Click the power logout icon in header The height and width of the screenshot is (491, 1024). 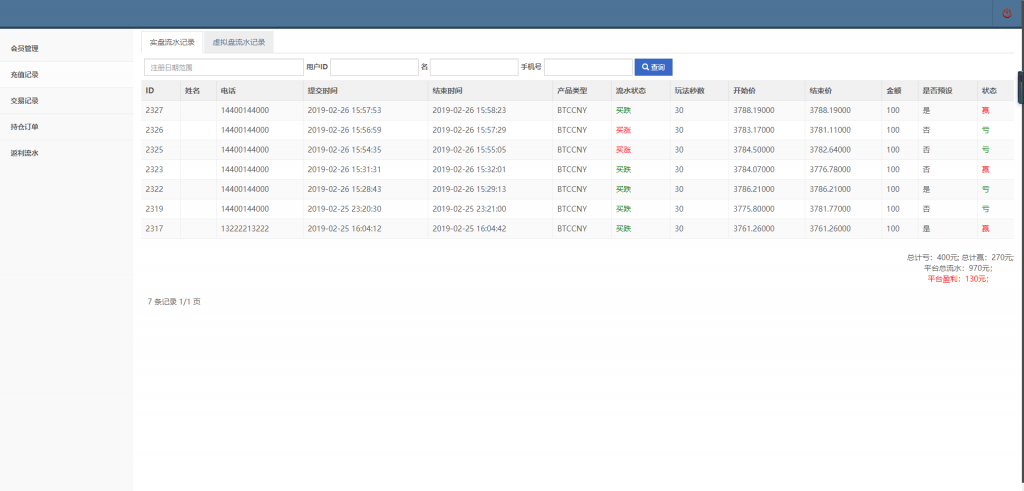(x=1006, y=13)
